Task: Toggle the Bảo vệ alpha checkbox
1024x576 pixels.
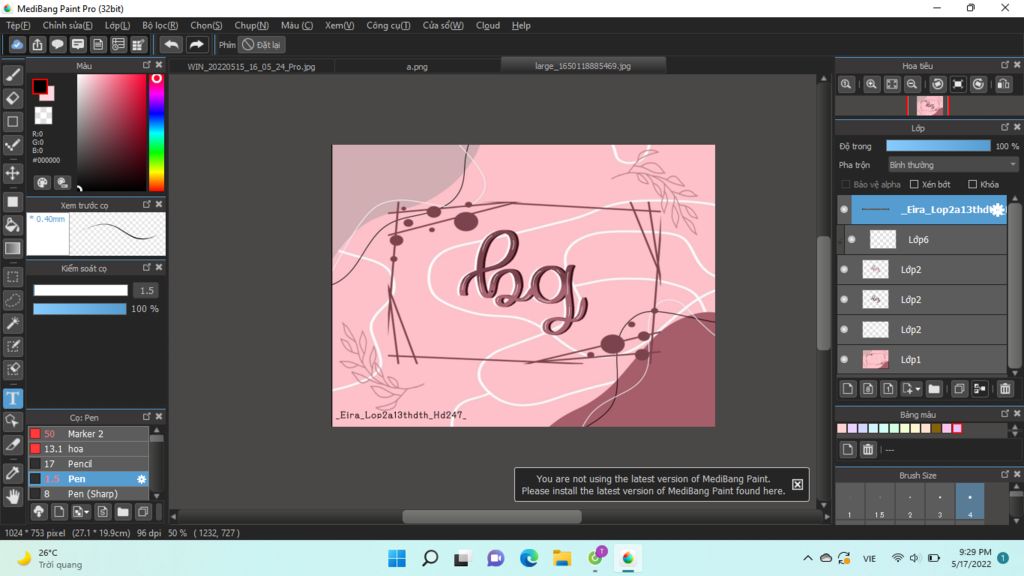Action: [846, 185]
